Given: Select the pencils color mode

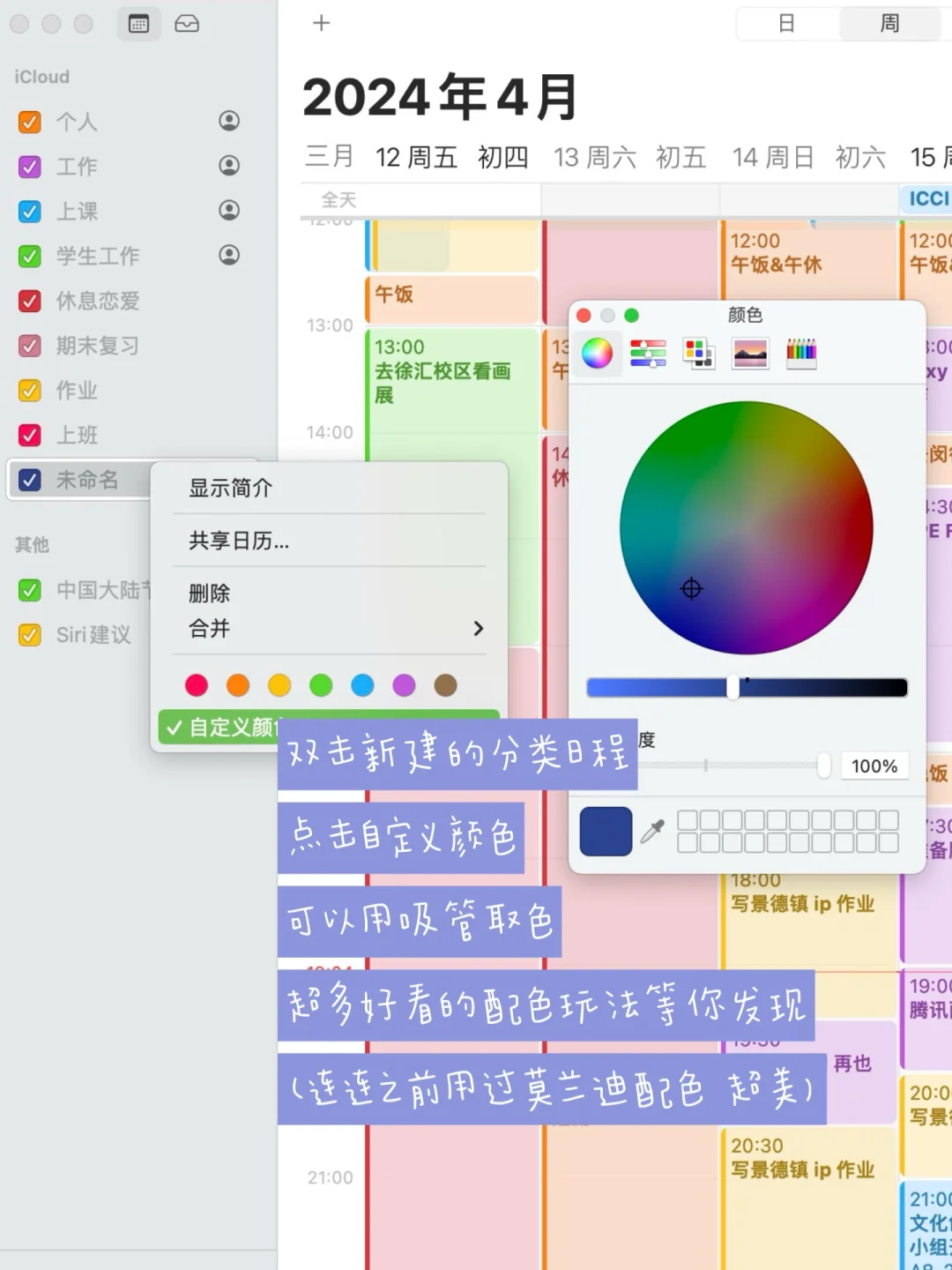Looking at the screenshot, I should click(x=800, y=353).
